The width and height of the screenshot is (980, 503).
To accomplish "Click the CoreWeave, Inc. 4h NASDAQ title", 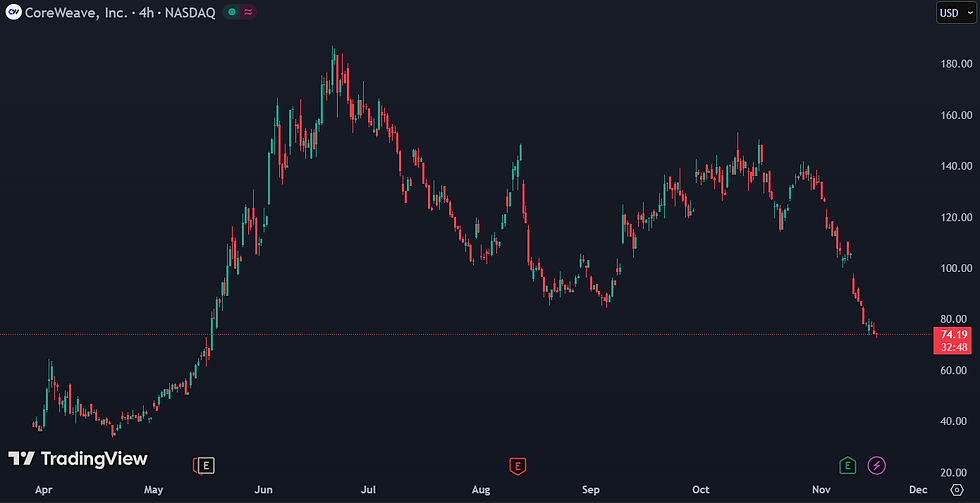I will 120,12.
